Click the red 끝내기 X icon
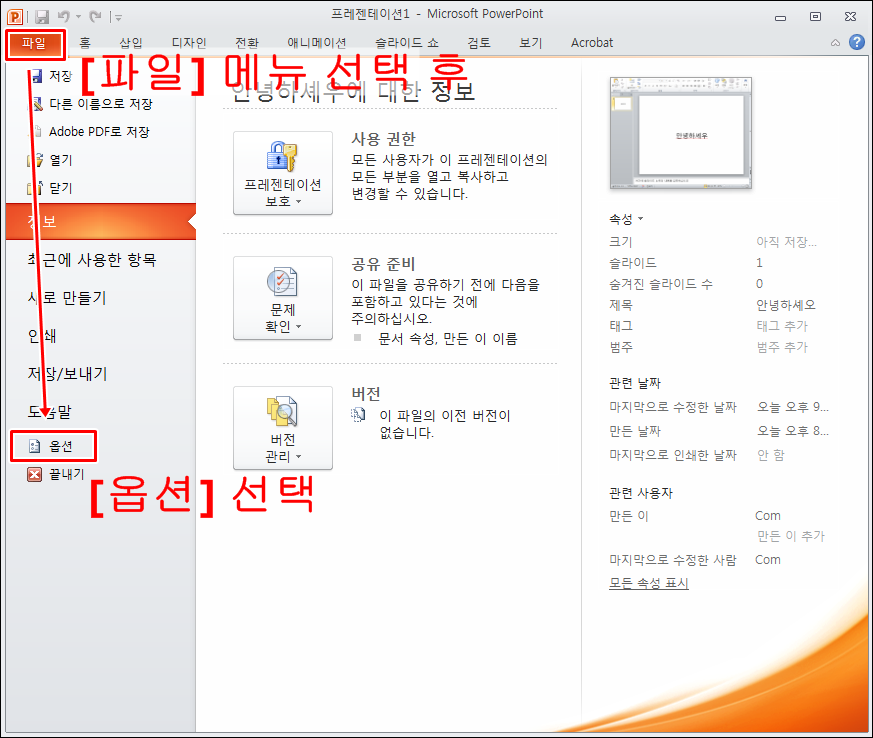The height and width of the screenshot is (738, 873). pyautogui.click(x=35, y=474)
